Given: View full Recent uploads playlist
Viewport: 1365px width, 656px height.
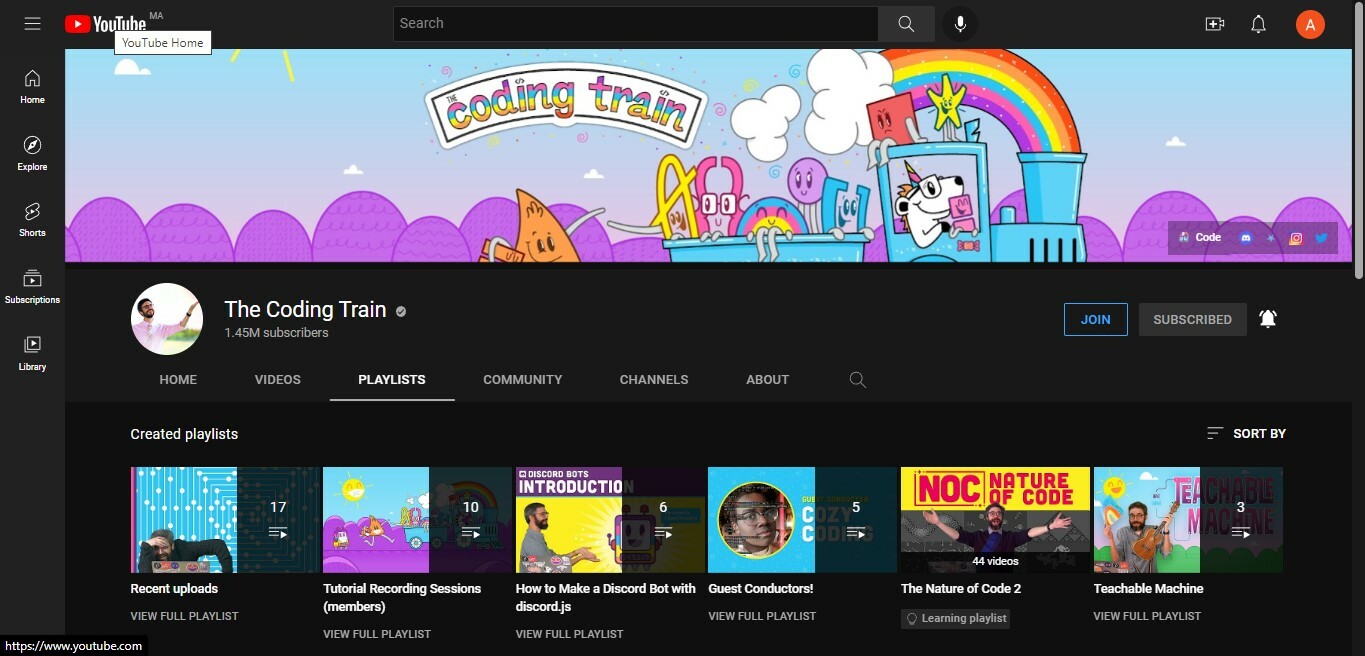Looking at the screenshot, I should 184,616.
